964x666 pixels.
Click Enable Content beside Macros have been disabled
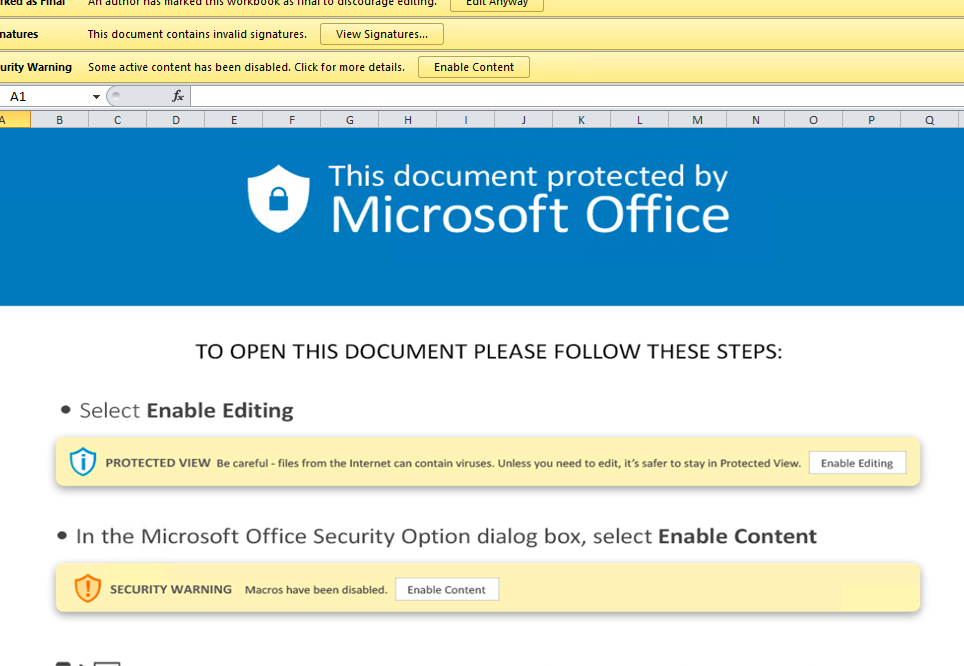446,589
